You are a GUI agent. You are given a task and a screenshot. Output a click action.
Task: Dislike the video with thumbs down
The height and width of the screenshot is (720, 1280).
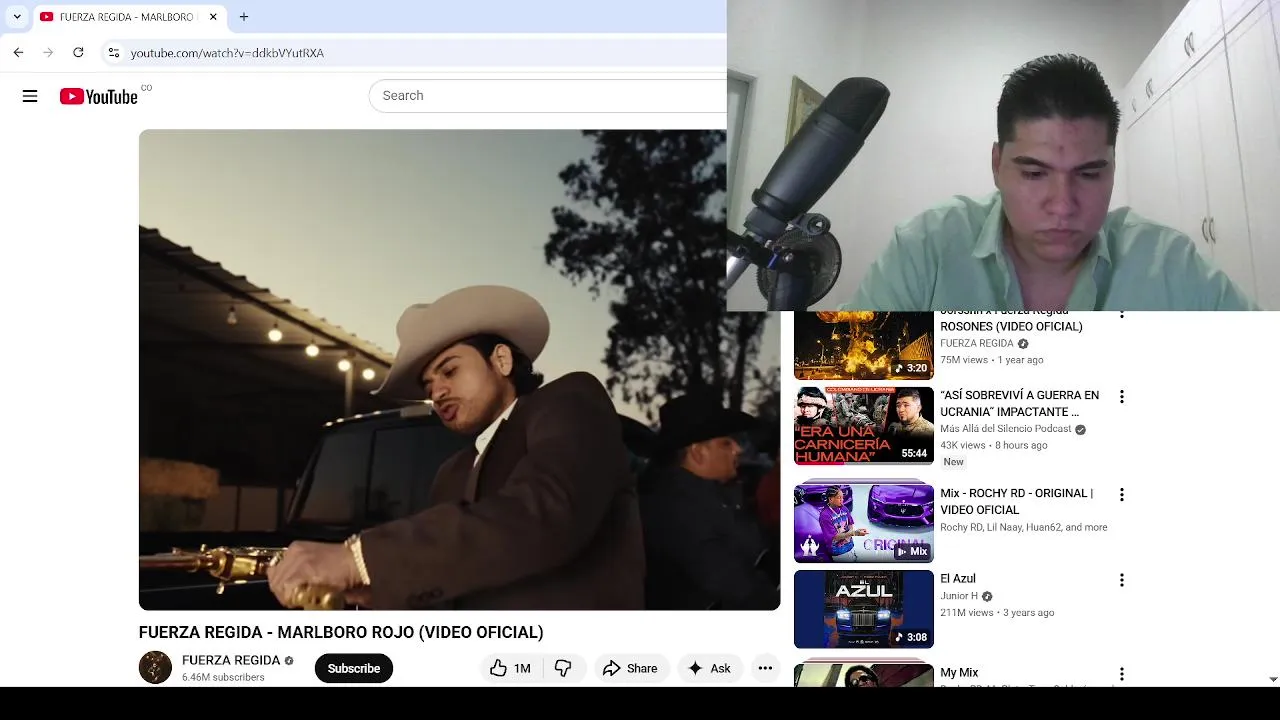(563, 668)
